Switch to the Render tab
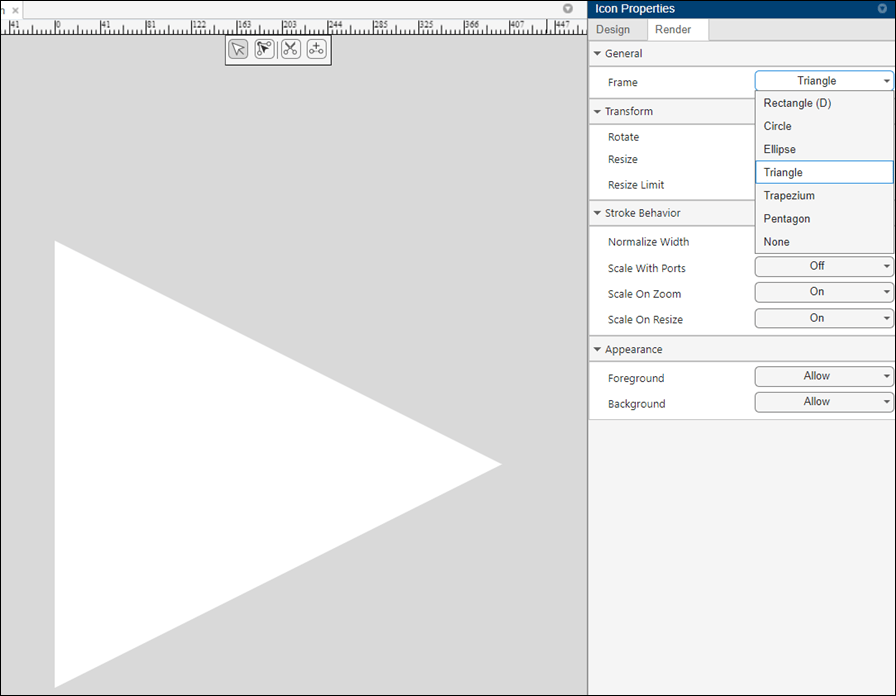Viewport: 896px width, 696px height. tap(673, 29)
